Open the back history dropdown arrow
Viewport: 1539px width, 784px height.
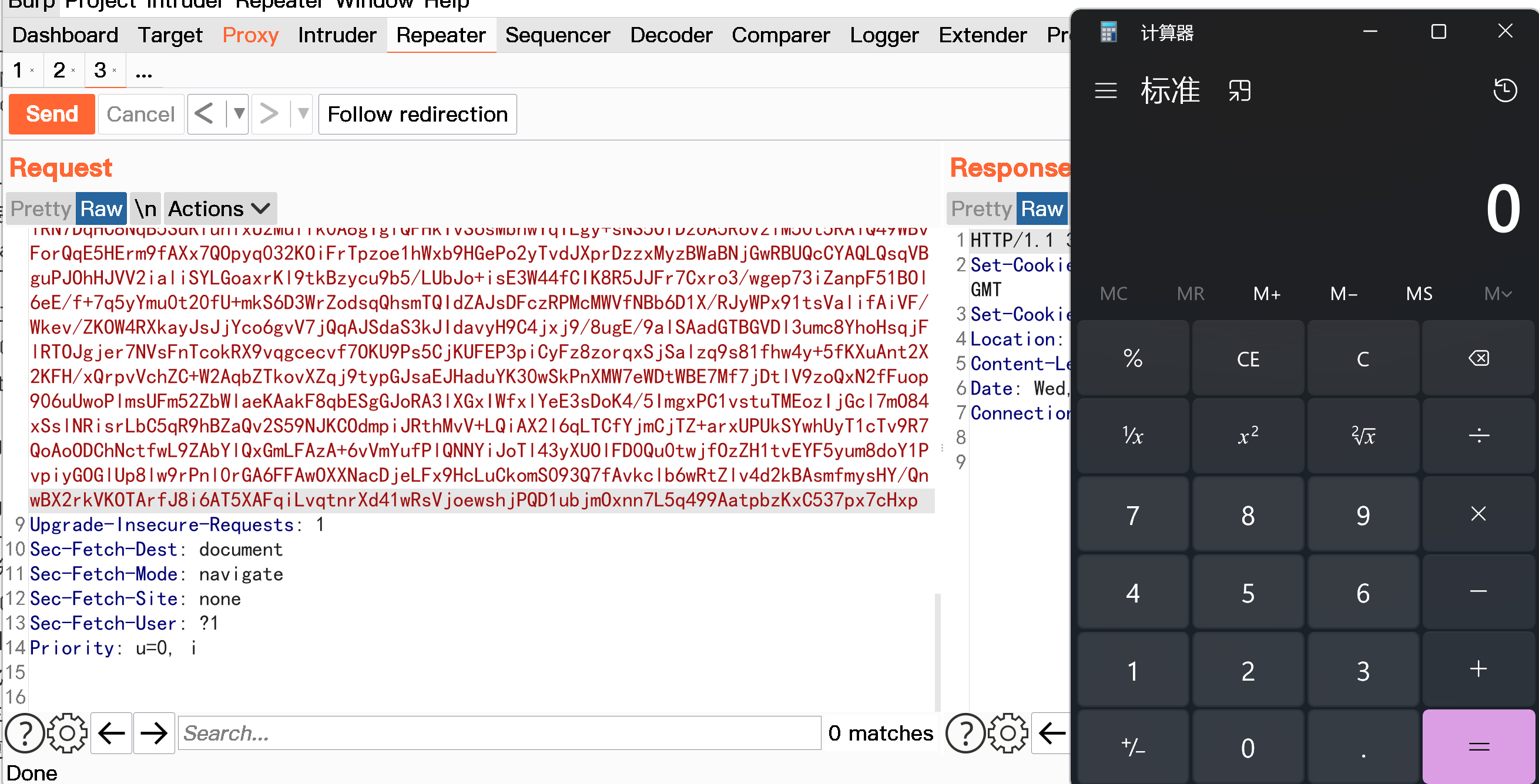tap(239, 114)
